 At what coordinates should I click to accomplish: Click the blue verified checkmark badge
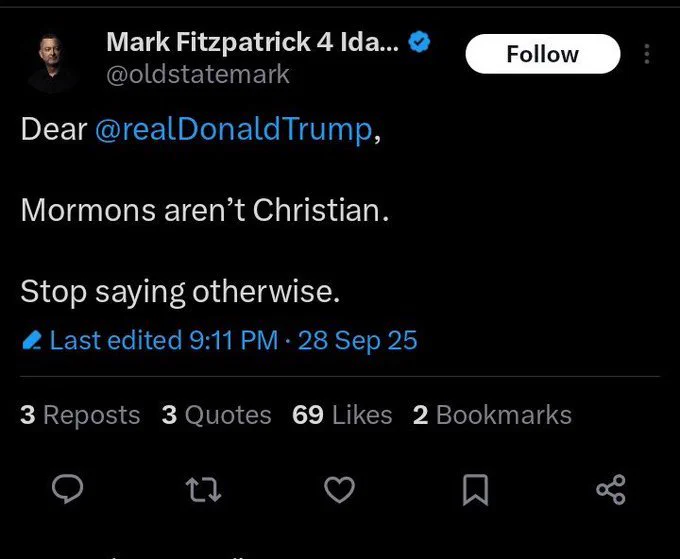click(x=419, y=42)
